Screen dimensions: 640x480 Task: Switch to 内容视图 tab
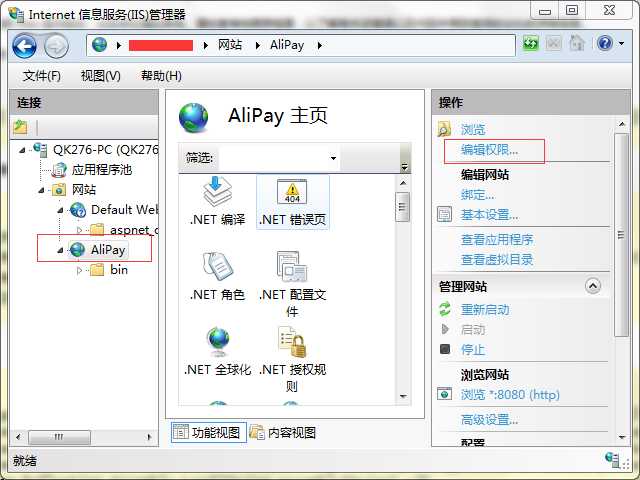pos(282,432)
